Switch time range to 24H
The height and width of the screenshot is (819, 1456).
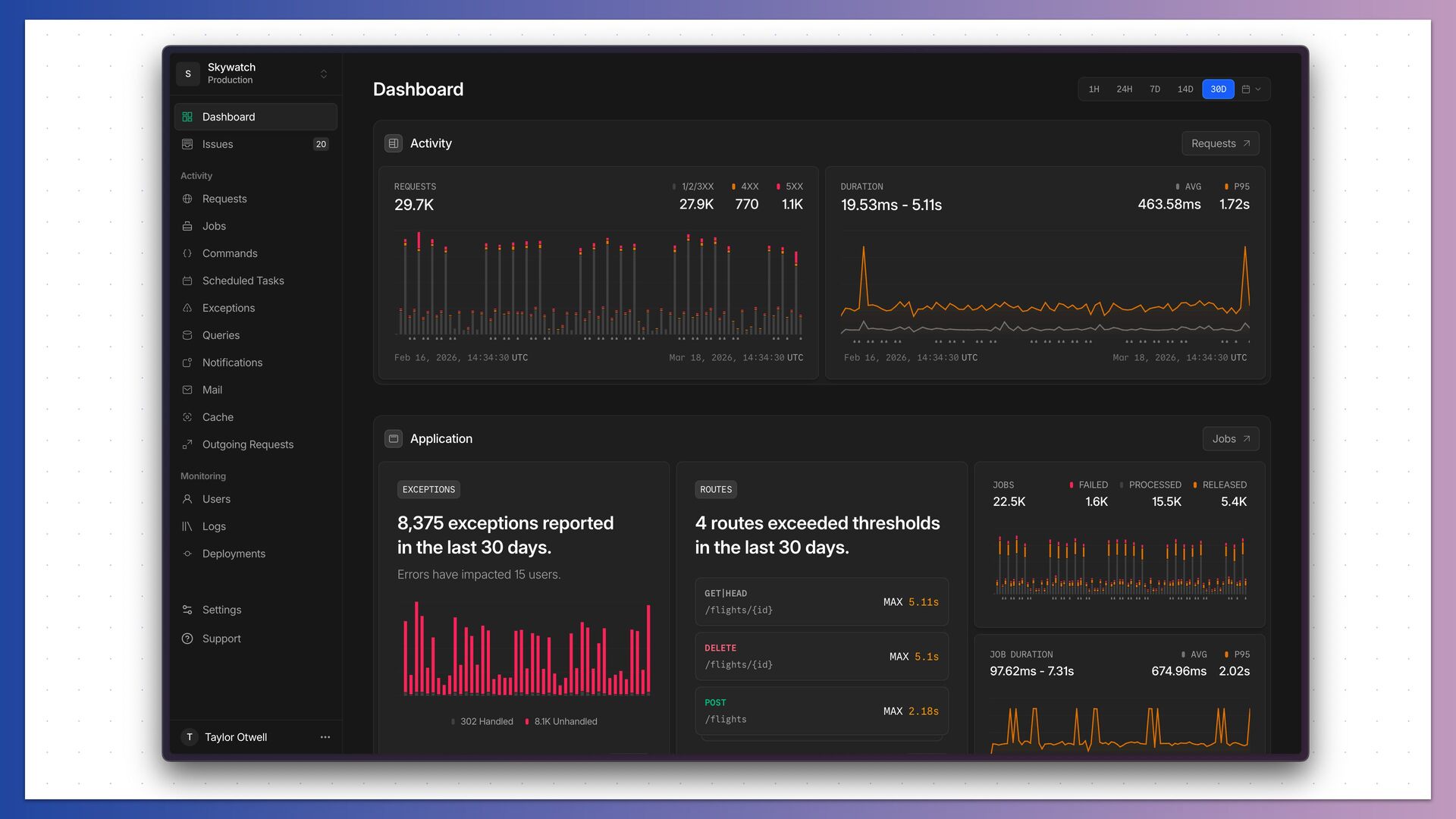pyautogui.click(x=1124, y=89)
